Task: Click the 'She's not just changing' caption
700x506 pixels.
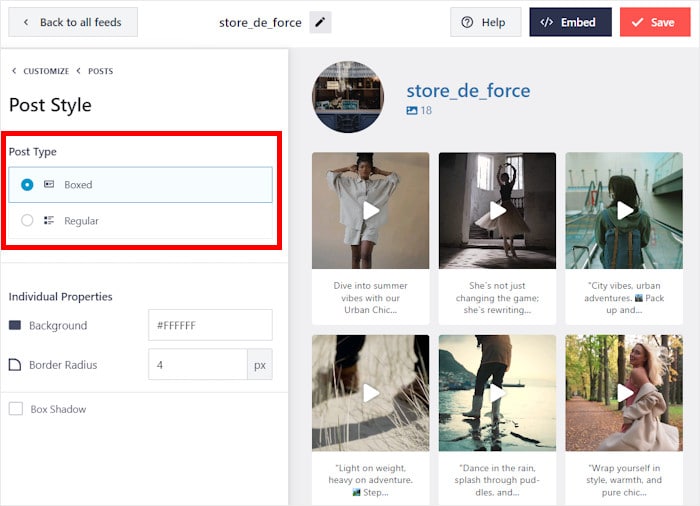Action: [497, 297]
